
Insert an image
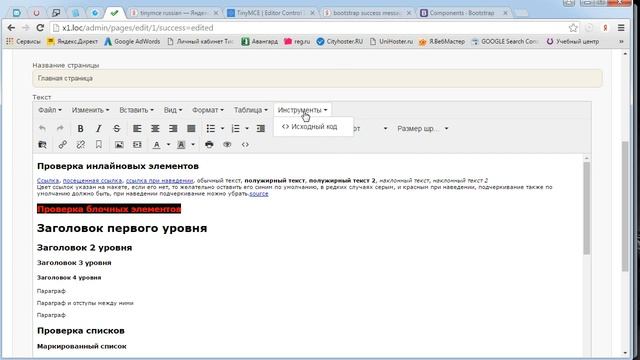point(119,144)
